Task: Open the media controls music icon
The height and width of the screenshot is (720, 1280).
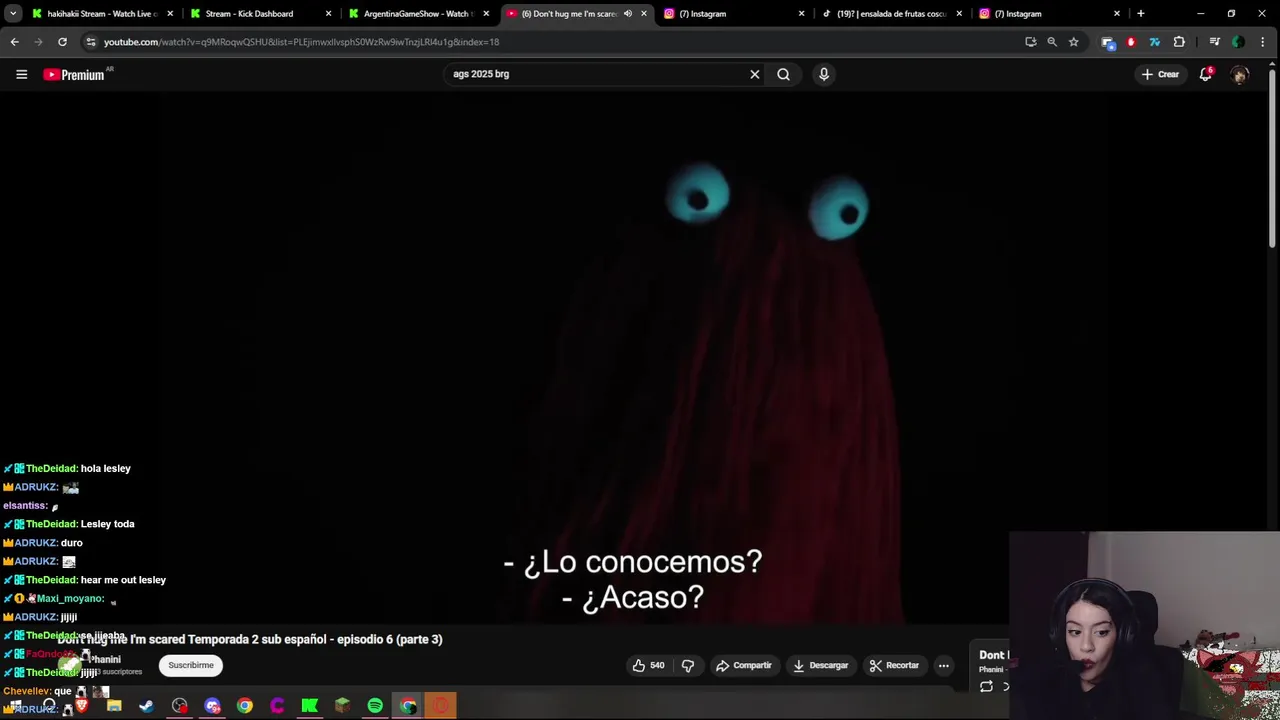Action: 1214,42
